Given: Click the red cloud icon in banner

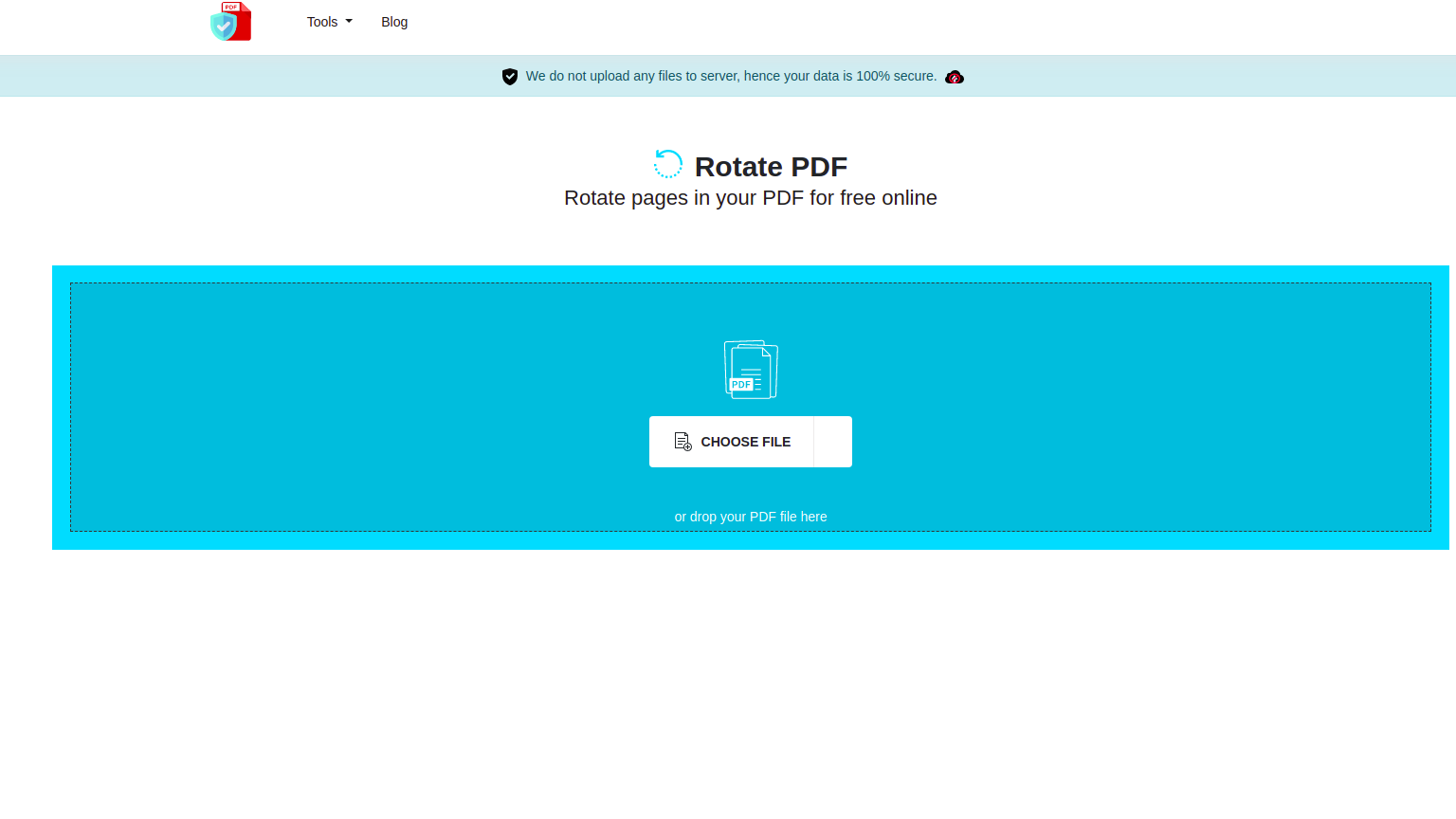Looking at the screenshot, I should point(955,77).
